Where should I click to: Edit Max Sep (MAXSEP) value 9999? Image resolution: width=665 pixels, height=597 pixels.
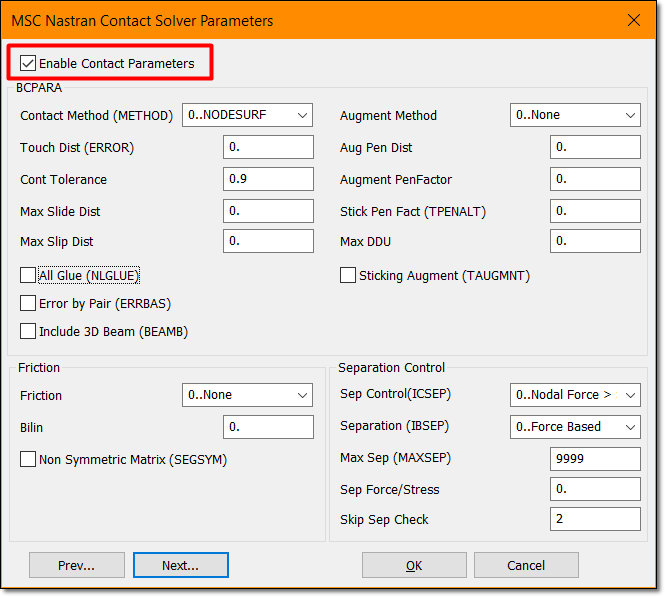595,459
